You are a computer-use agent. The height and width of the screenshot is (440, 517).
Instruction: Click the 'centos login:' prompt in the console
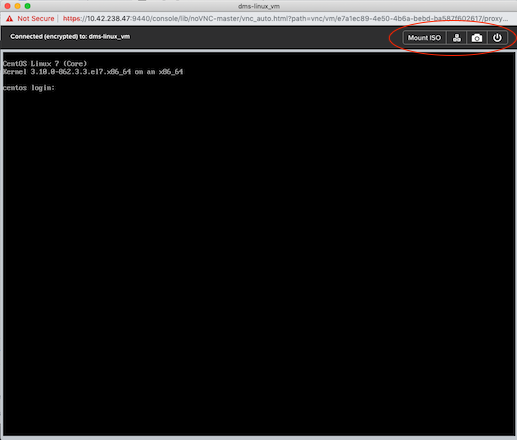[29, 88]
